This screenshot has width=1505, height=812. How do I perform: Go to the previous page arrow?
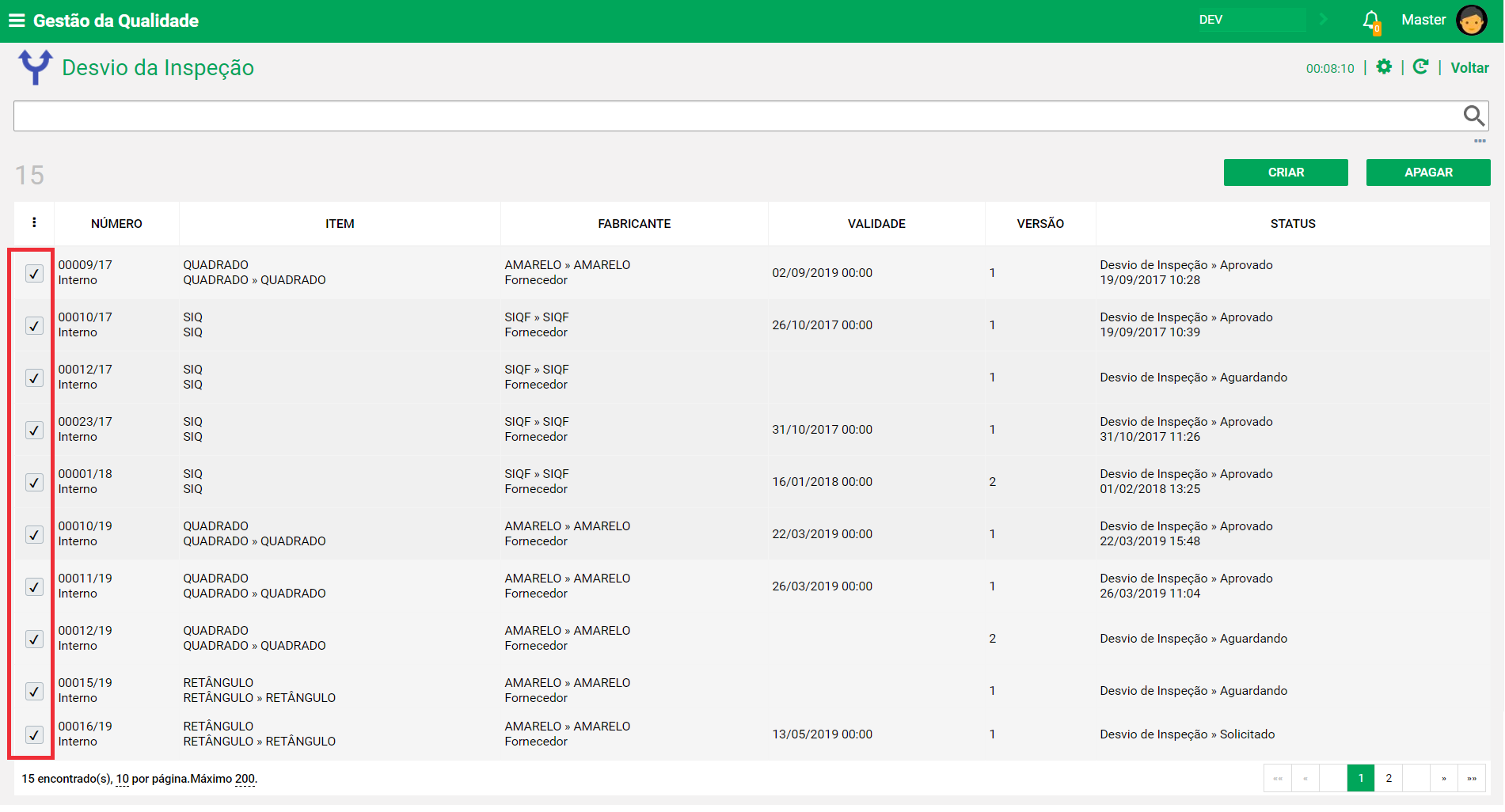(1305, 778)
